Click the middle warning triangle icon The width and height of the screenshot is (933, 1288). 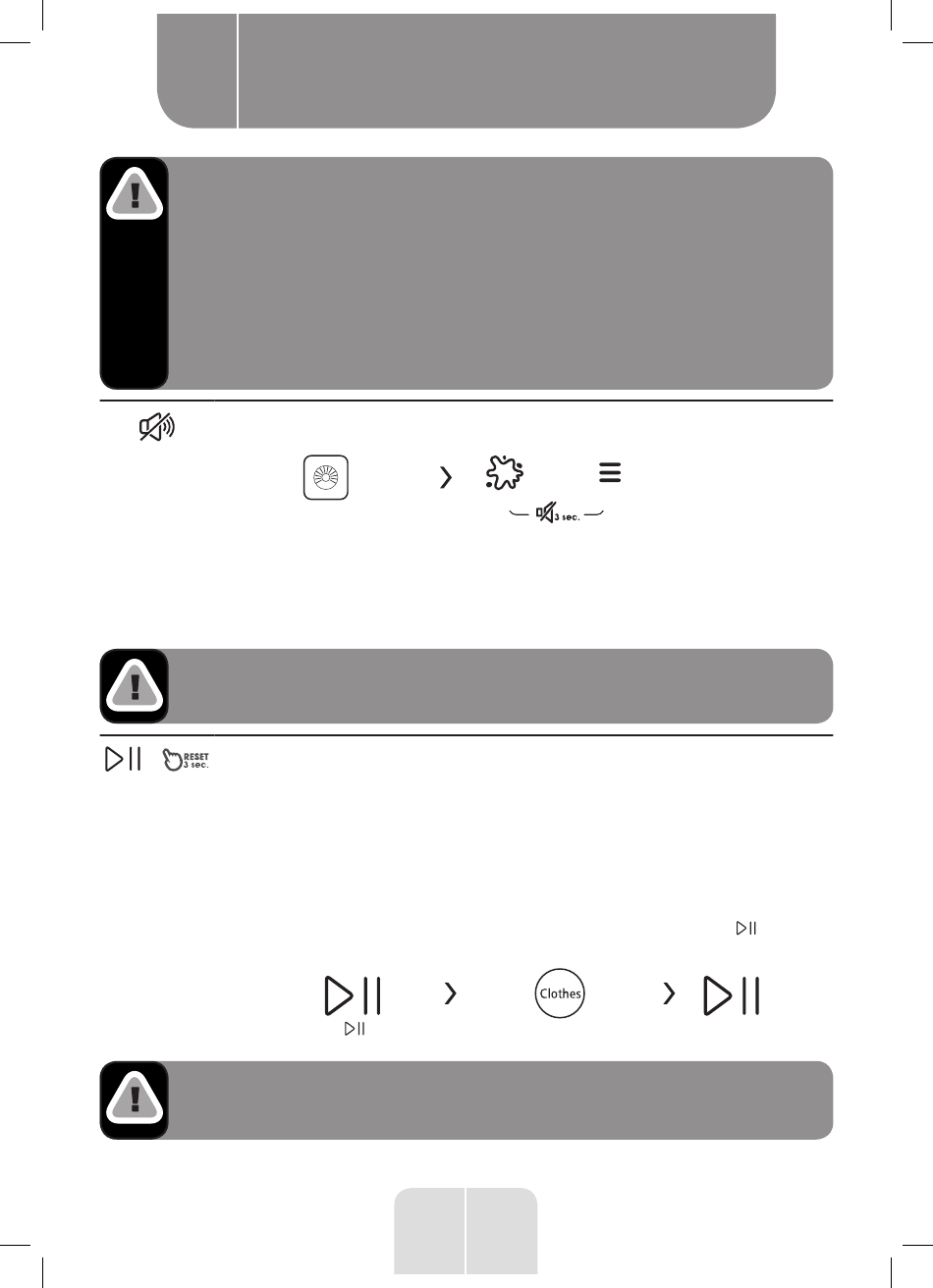pyautogui.click(x=135, y=685)
